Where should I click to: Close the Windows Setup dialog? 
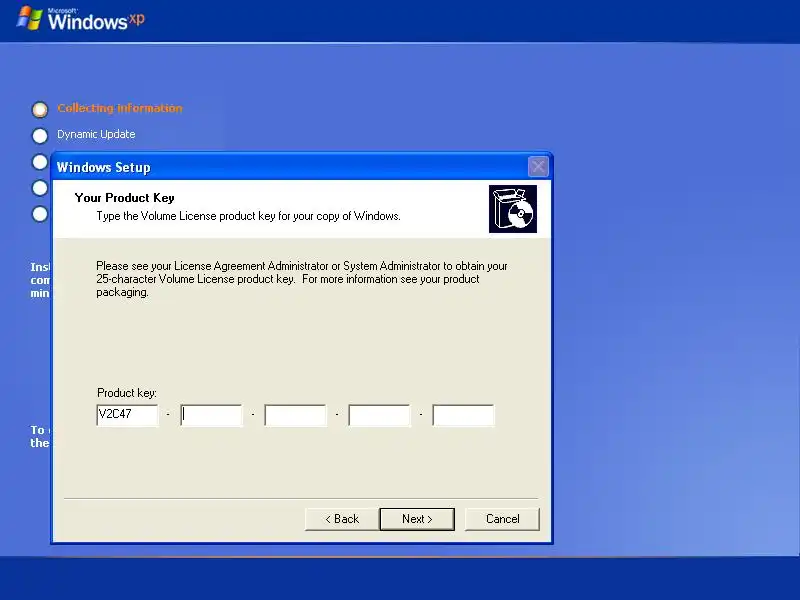tap(538, 167)
